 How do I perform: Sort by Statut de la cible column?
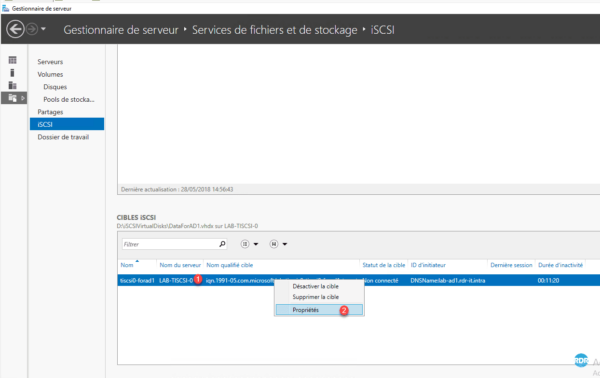383,265
